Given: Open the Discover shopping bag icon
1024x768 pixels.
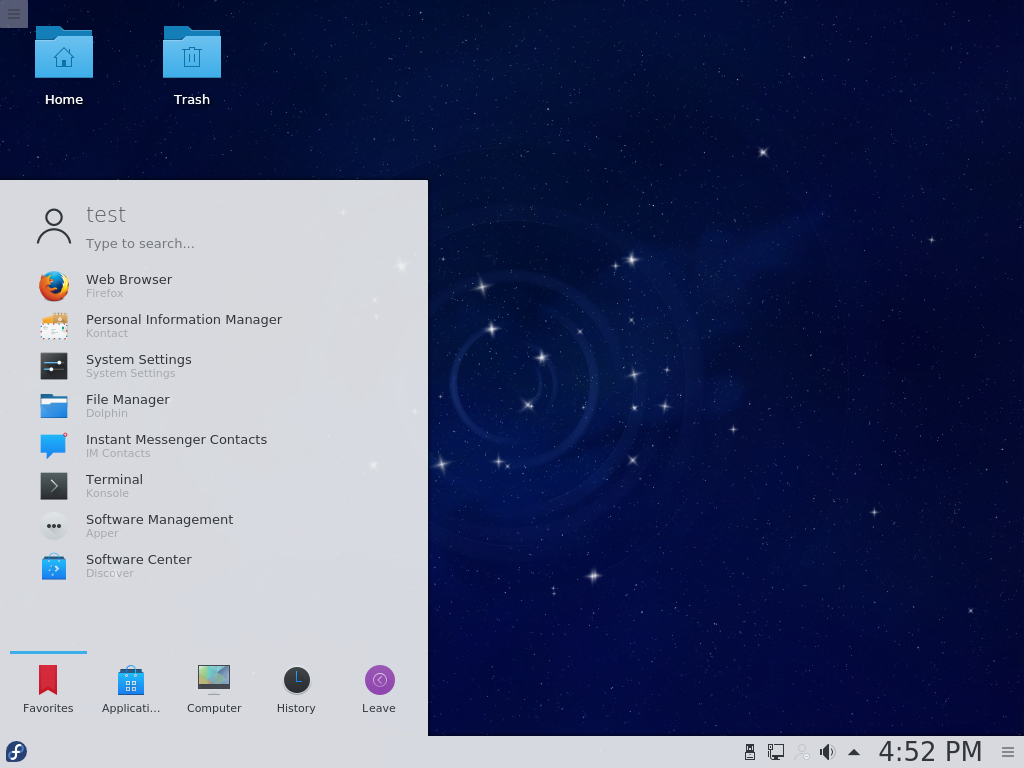Looking at the screenshot, I should click(x=54, y=566).
